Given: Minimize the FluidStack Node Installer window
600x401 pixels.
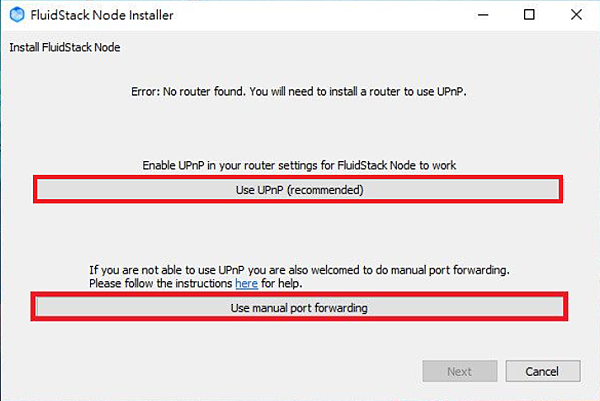Looking at the screenshot, I should click(x=483, y=15).
